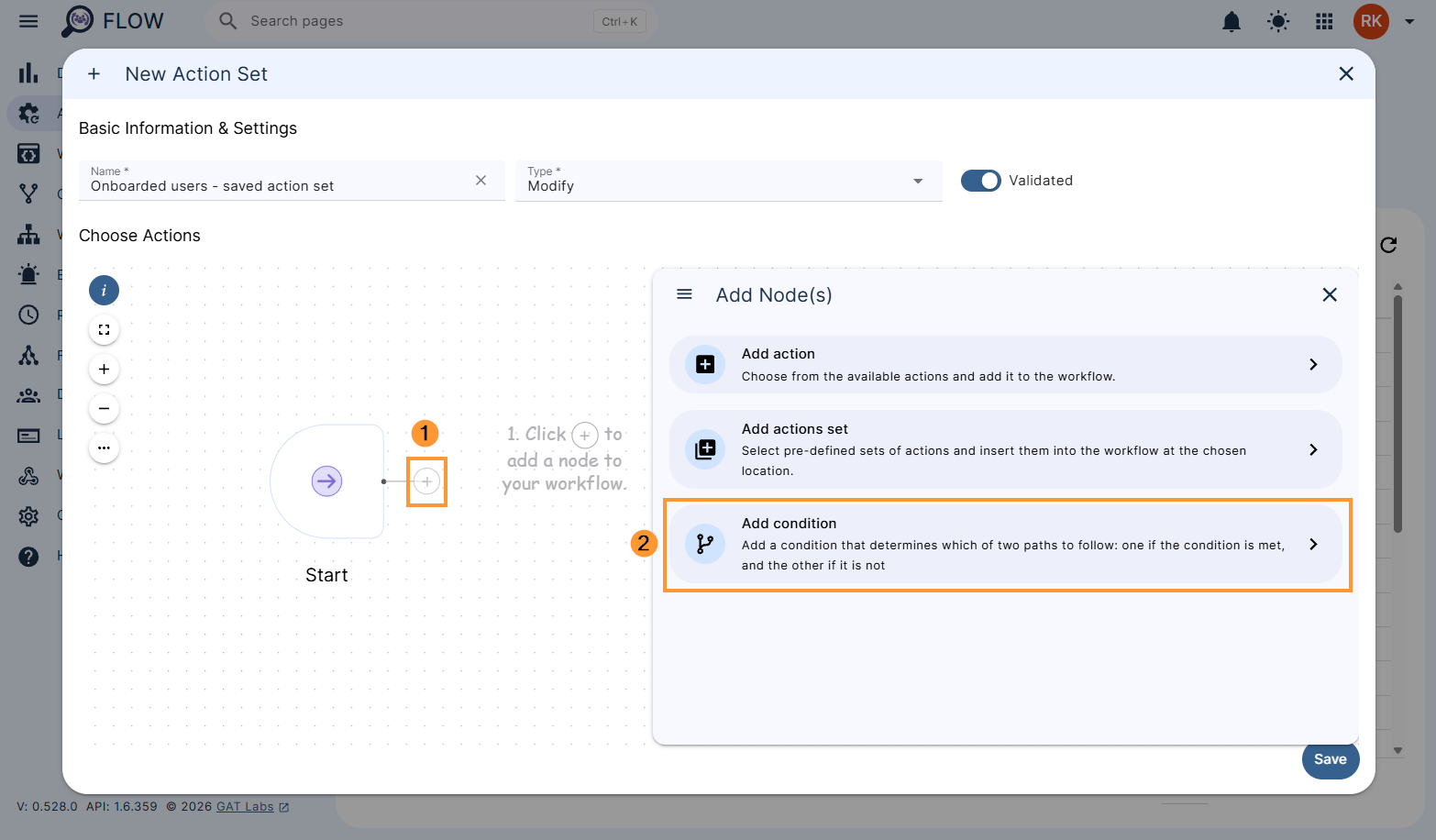Close the Add Node(s) panel

[x=1330, y=294]
